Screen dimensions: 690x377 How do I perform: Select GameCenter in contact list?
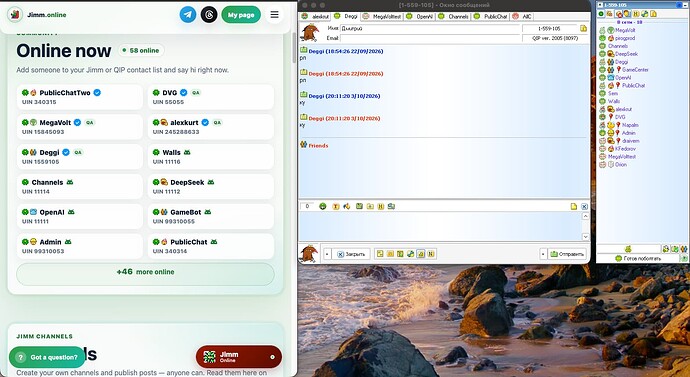635,70
